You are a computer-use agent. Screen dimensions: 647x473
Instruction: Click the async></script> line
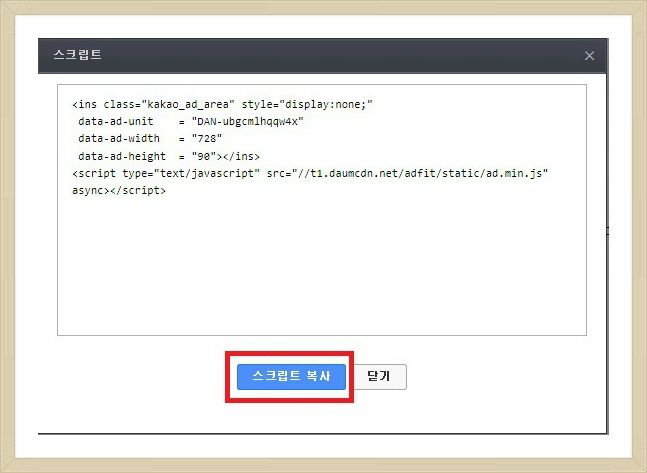click(x=119, y=191)
